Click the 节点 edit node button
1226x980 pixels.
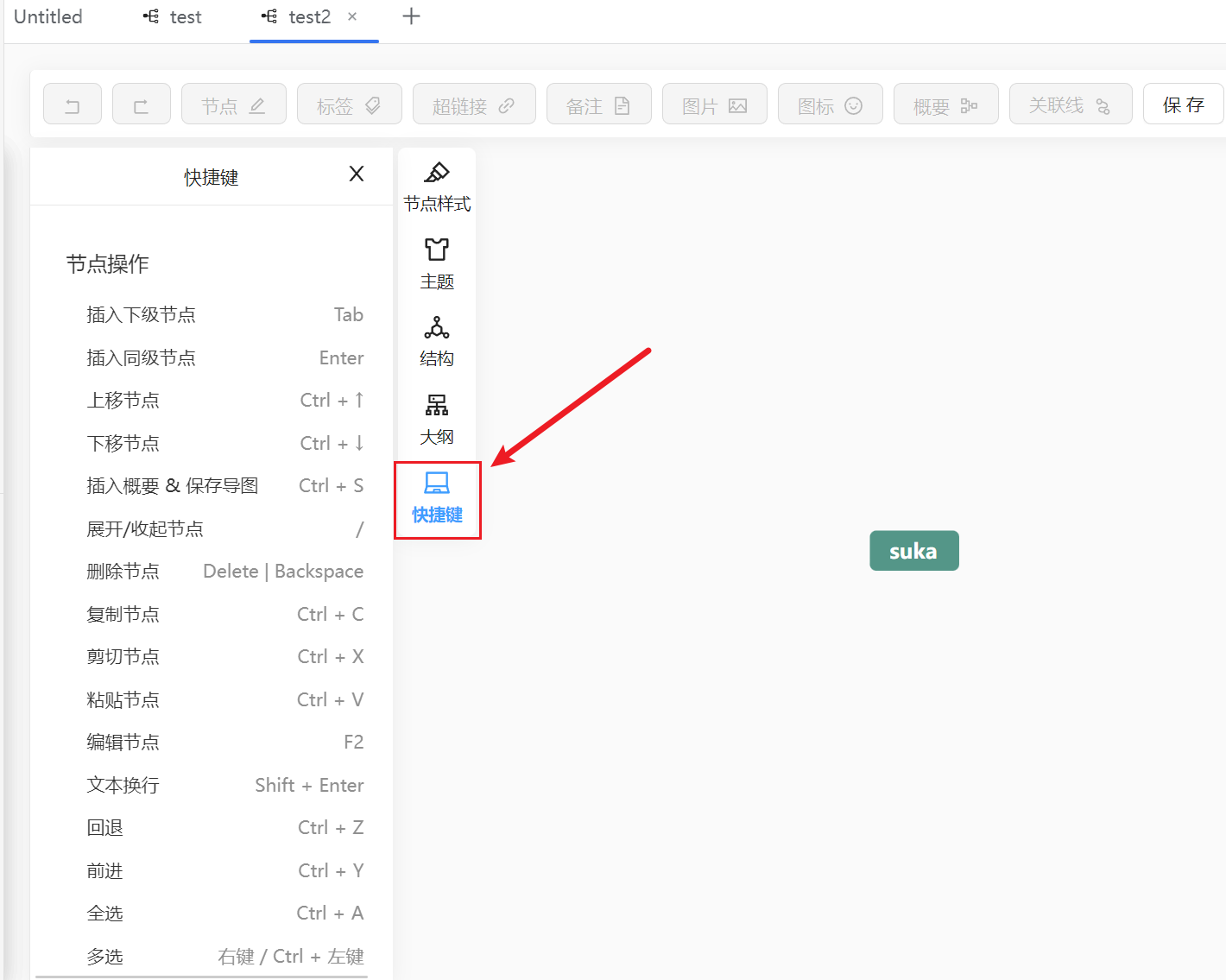tap(233, 104)
